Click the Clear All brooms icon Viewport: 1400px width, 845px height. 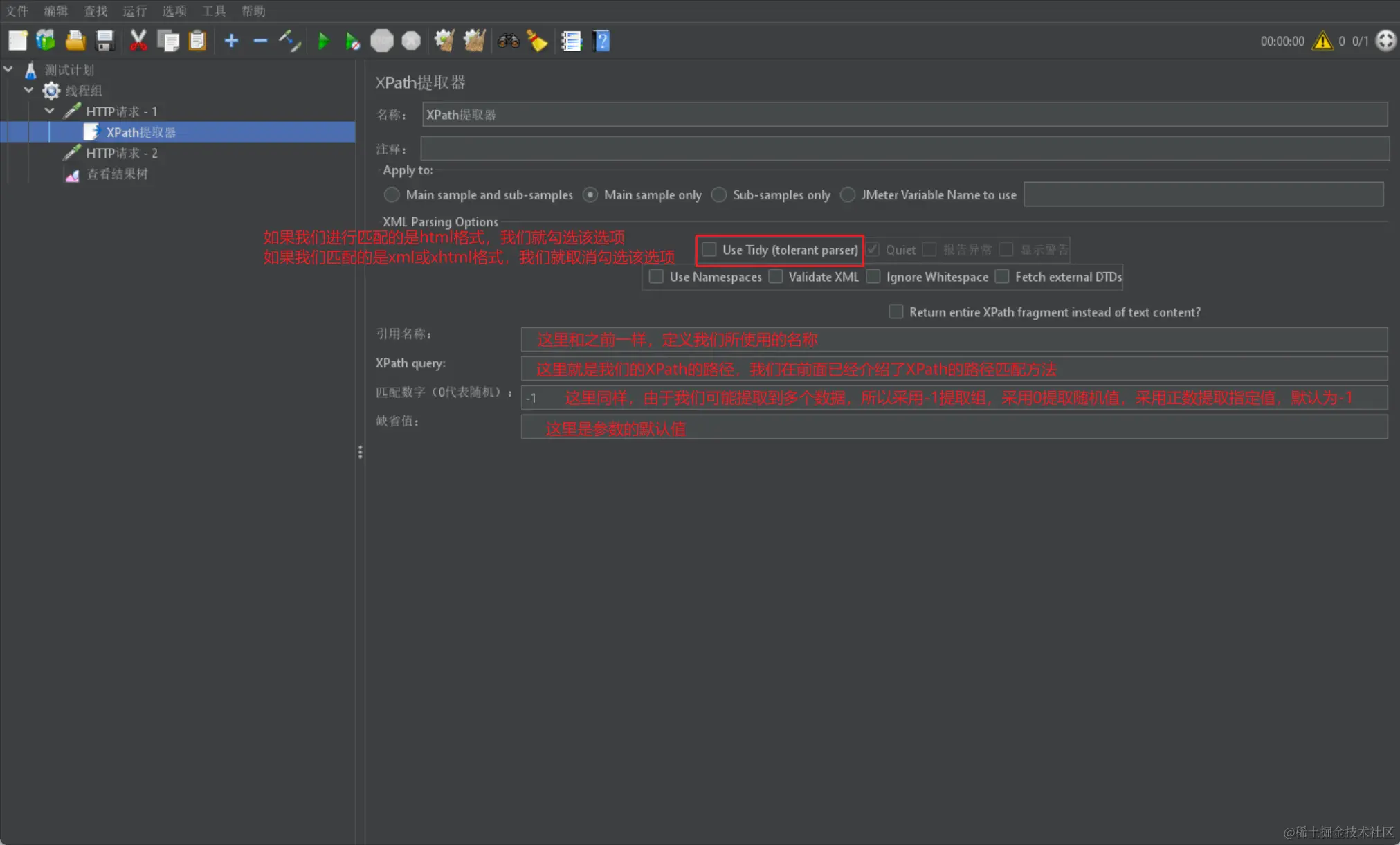(x=474, y=41)
